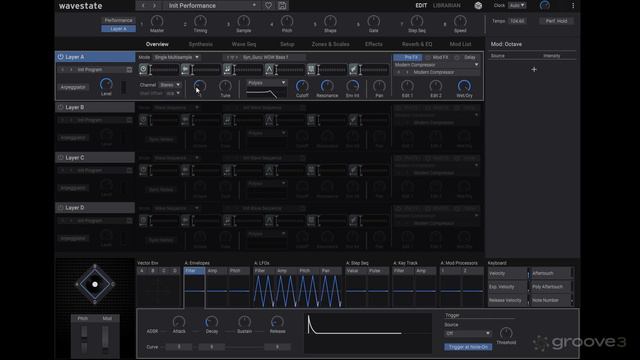Screen dimensions: 640x360
Task: Click the Wet/Dry effect knob
Action: click(464, 86)
